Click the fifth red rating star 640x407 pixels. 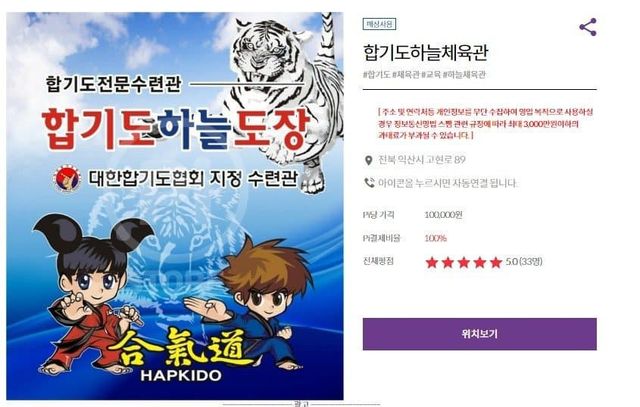pos(496,262)
